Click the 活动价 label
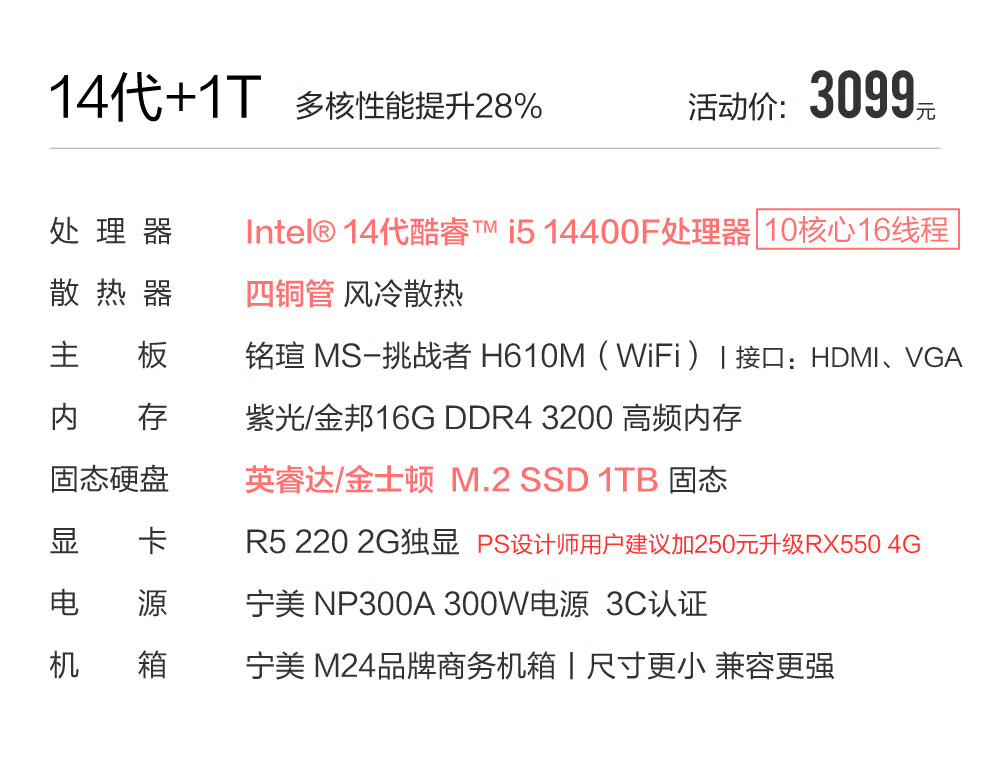Image resolution: width=990 pixels, height=758 pixels. coord(737,107)
